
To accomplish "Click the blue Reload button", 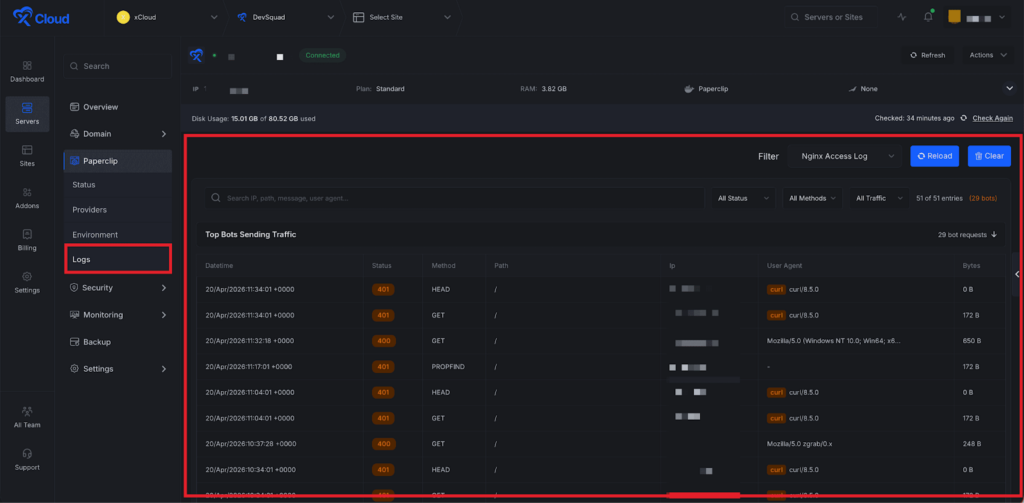I will [935, 156].
